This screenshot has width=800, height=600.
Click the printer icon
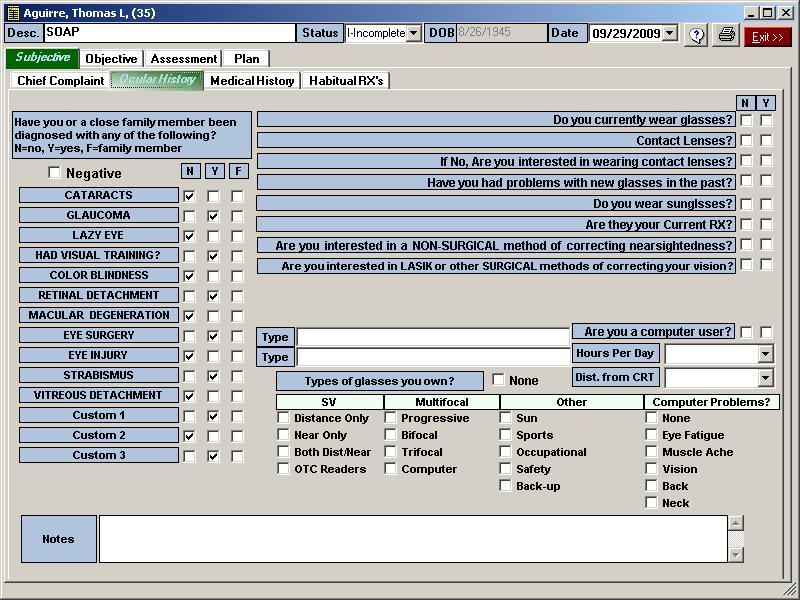click(726, 35)
